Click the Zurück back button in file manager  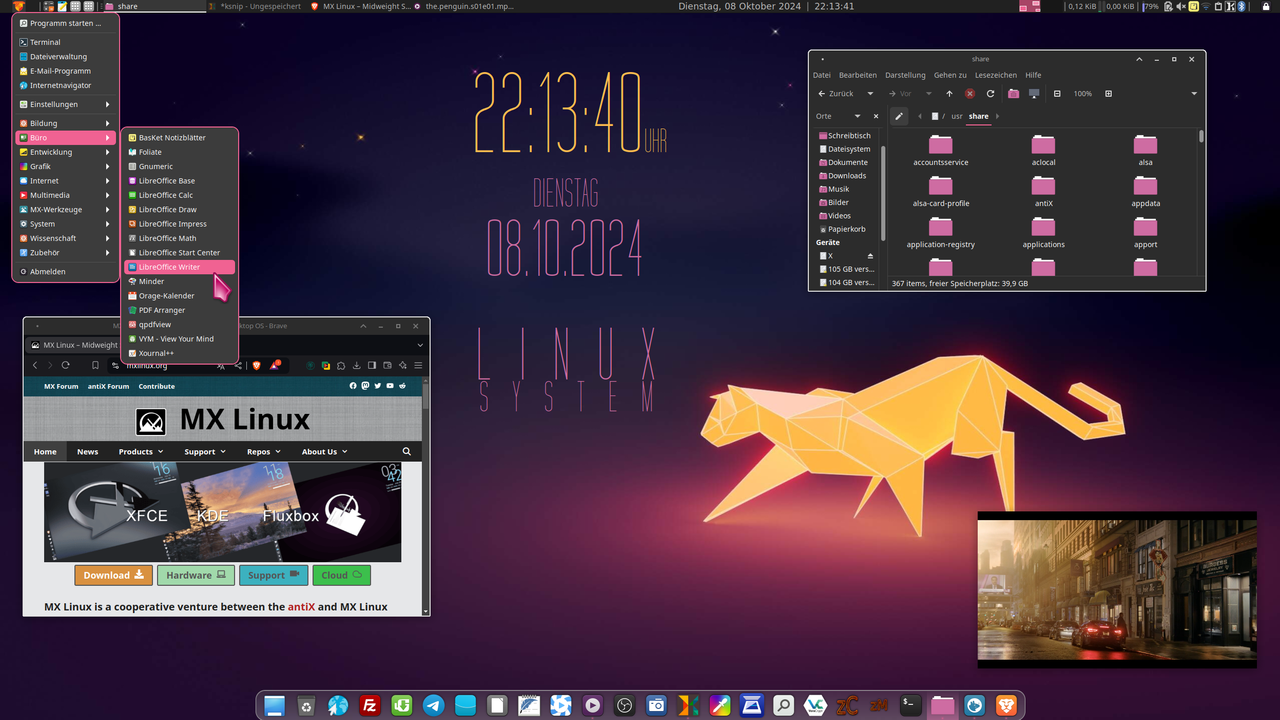click(x=836, y=93)
